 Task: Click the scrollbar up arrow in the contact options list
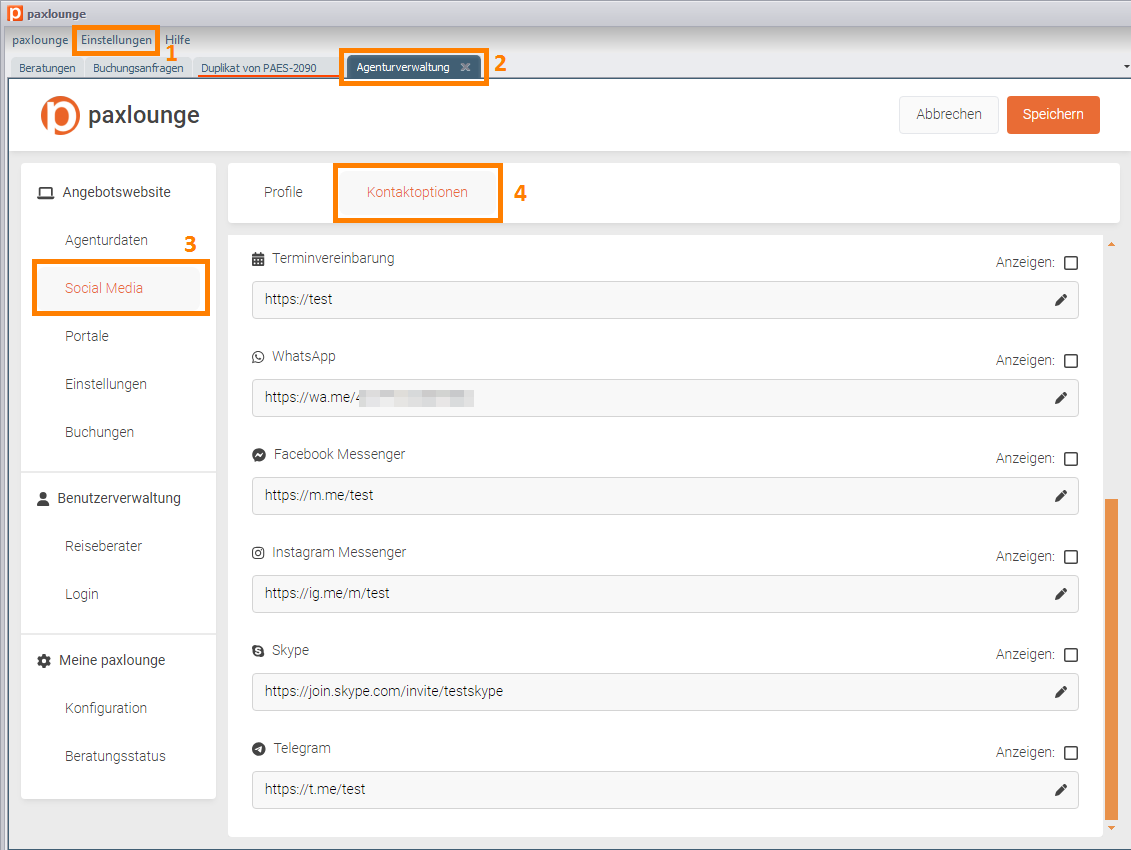1112,245
